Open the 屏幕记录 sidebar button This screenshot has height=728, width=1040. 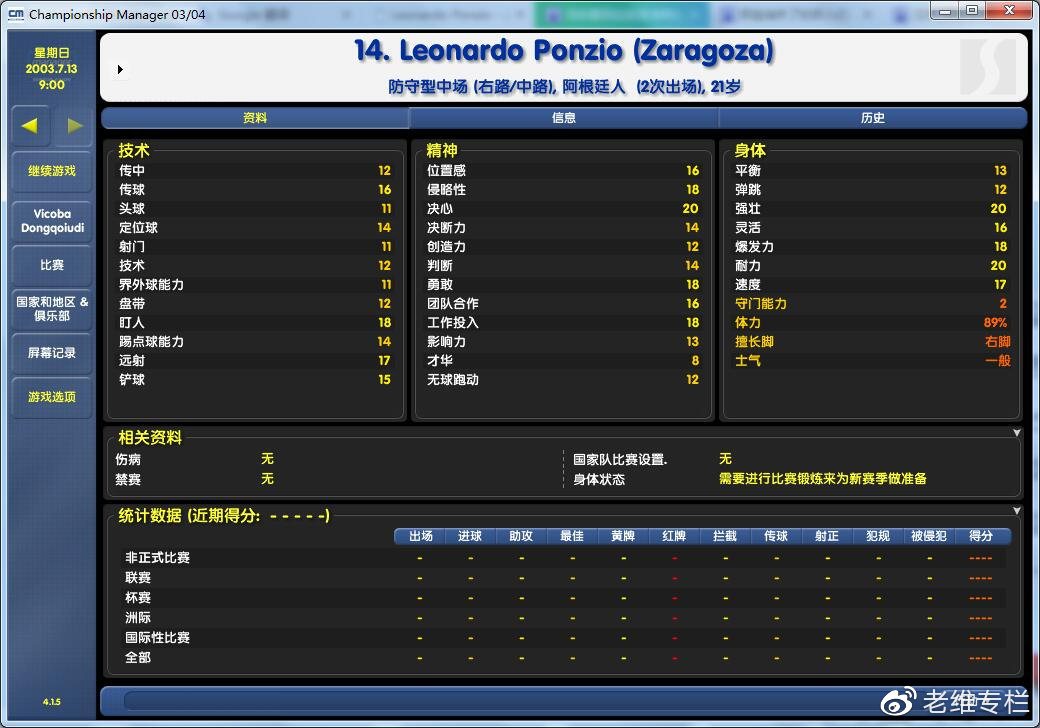[x=52, y=353]
